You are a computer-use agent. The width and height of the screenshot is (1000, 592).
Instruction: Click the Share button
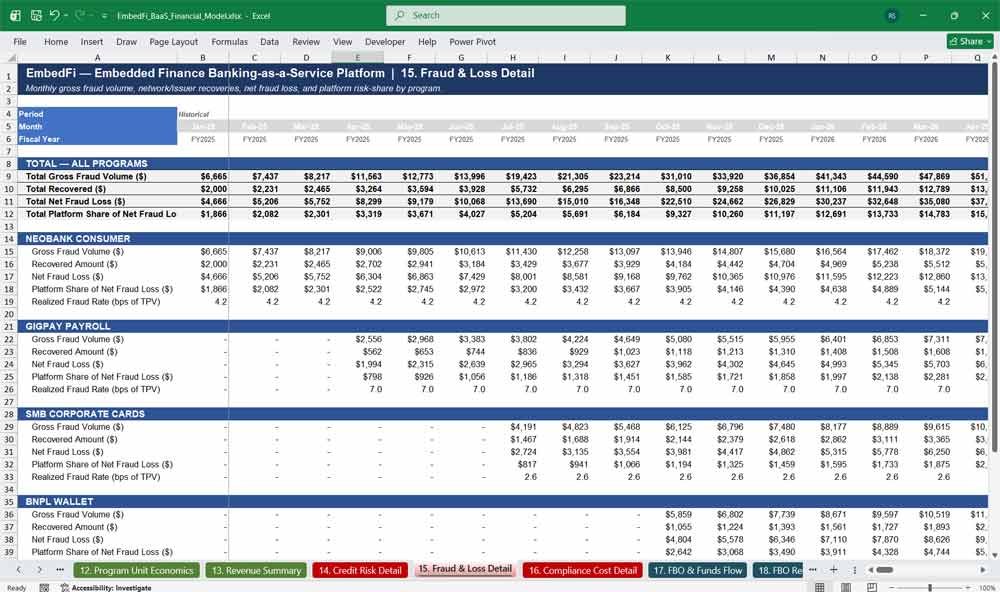coord(970,41)
